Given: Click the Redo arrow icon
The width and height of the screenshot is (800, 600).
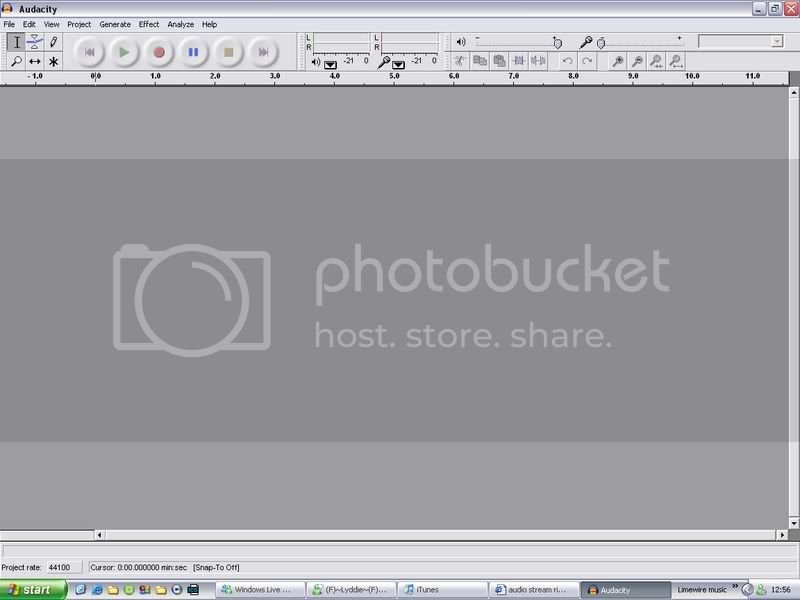Looking at the screenshot, I should coord(587,61).
